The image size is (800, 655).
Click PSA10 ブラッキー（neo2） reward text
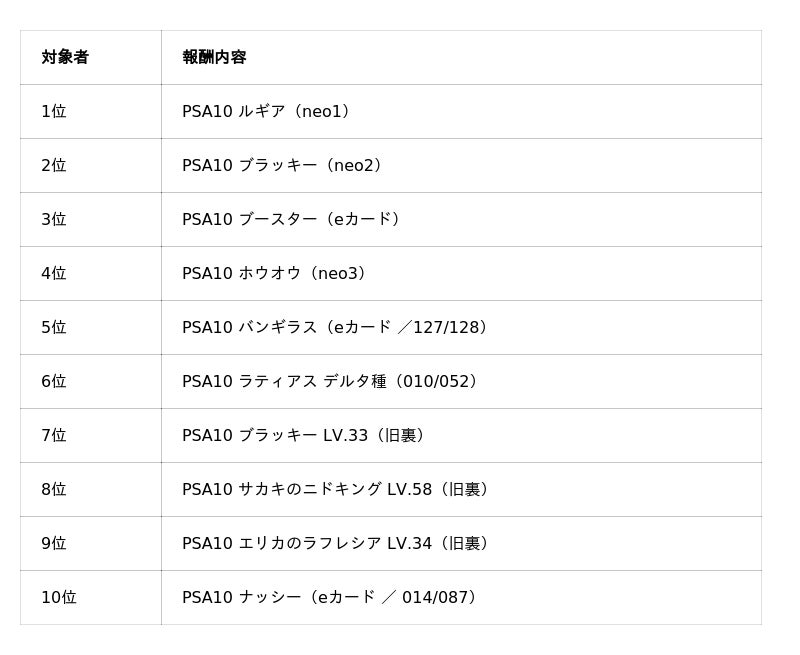click(x=284, y=165)
